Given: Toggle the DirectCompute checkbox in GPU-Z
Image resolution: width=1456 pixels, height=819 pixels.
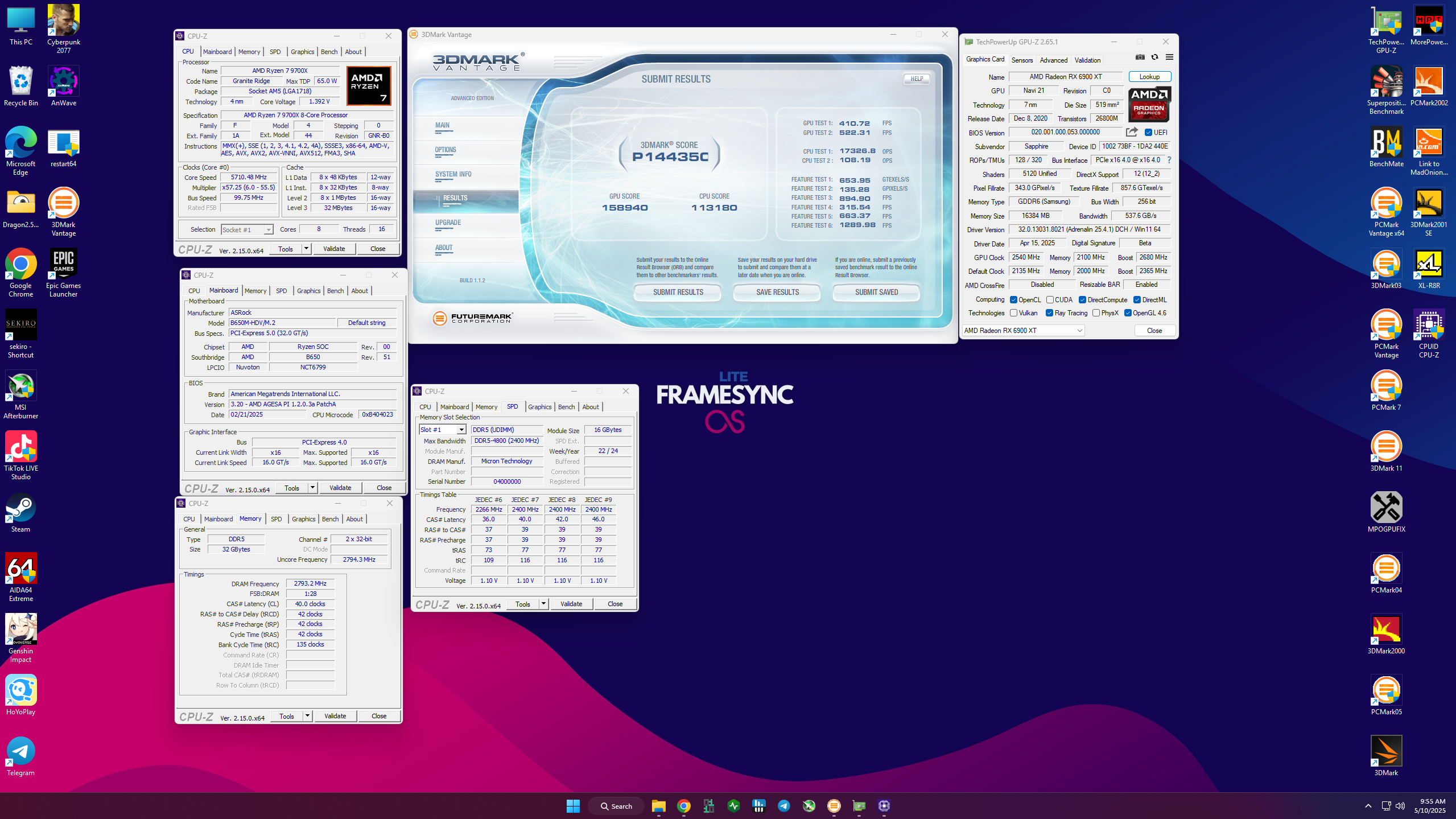Looking at the screenshot, I should [x=1082, y=300].
